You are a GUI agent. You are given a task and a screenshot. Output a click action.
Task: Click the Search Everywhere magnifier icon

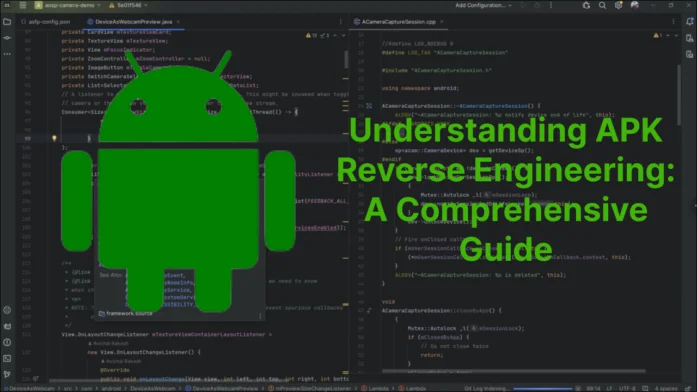[x=602, y=5]
